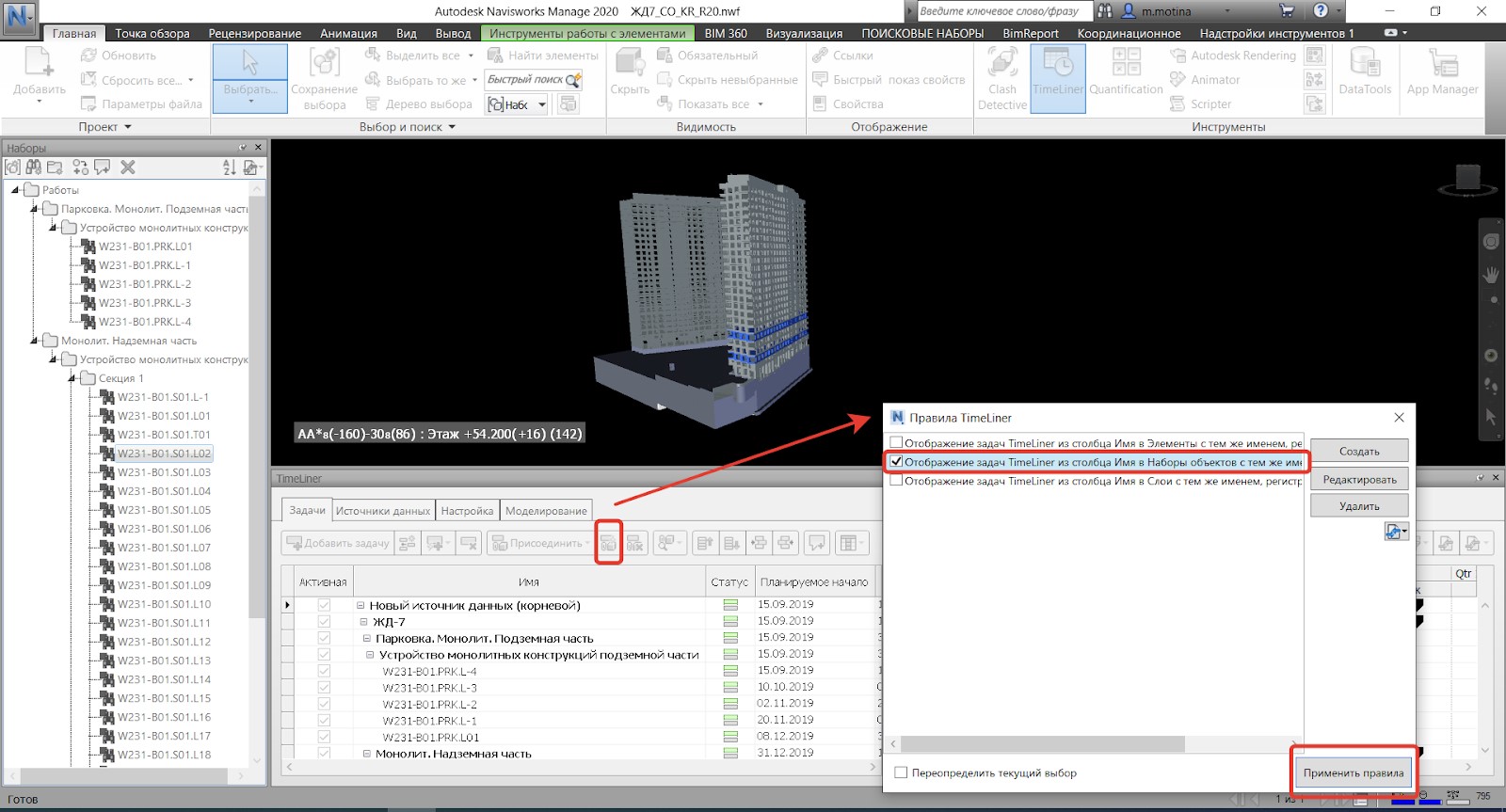The height and width of the screenshot is (812, 1506).
Task: Click the Select (Выбрать) cursor tool
Action: 249,79
